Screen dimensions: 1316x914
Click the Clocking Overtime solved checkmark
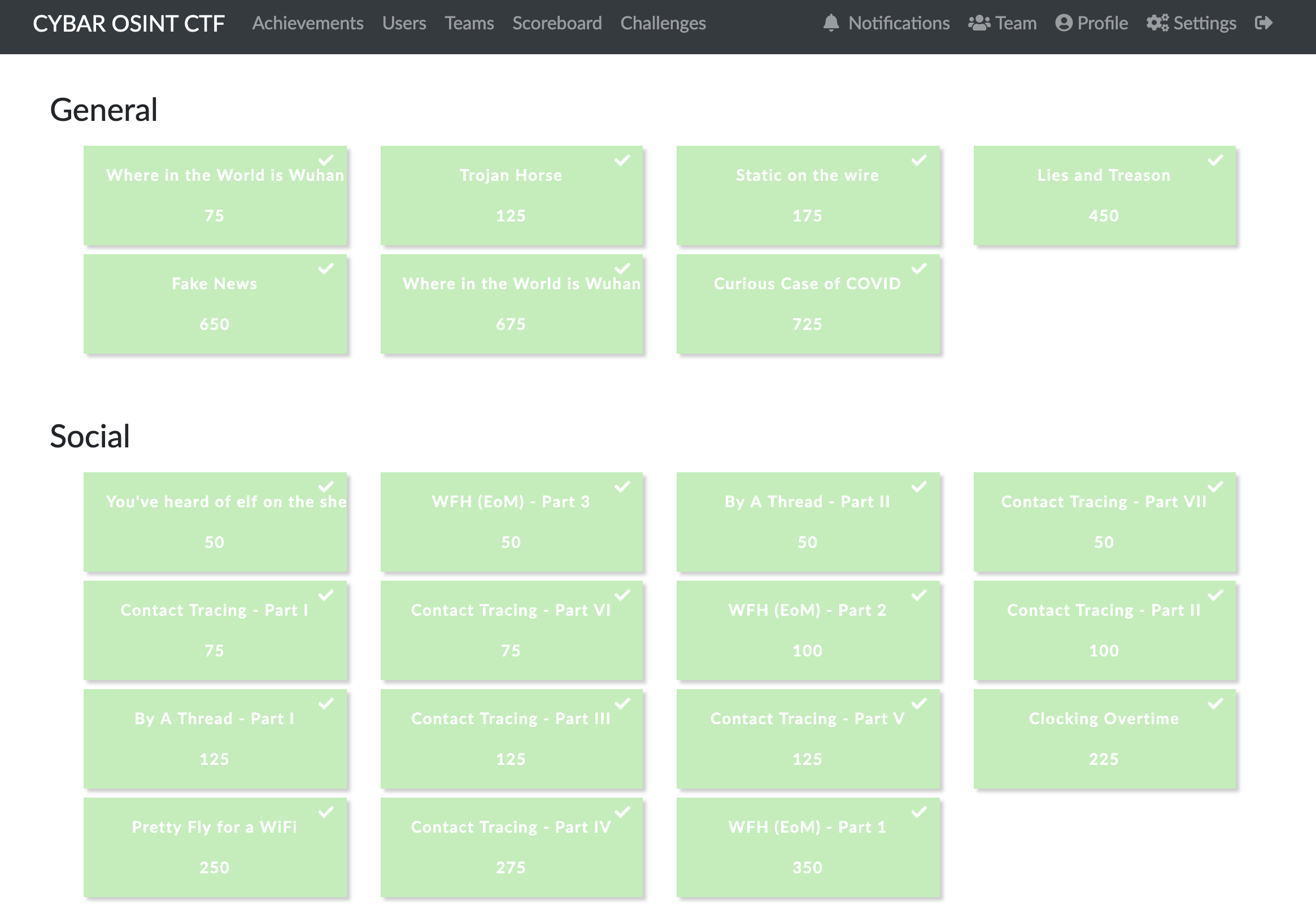[1215, 704]
